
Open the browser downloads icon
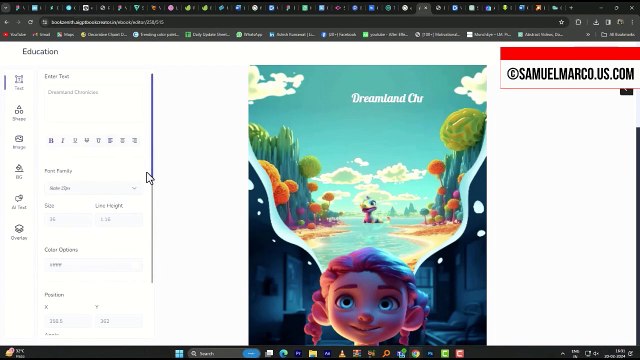[x=596, y=22]
